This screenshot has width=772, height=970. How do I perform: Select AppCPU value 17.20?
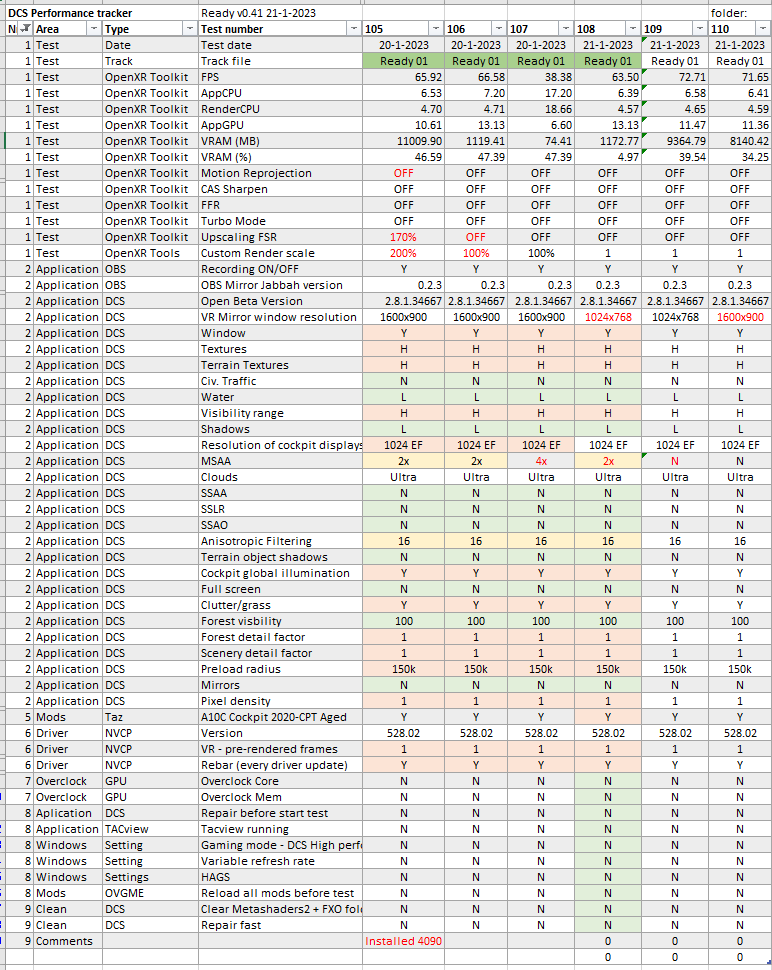pyautogui.click(x=541, y=93)
